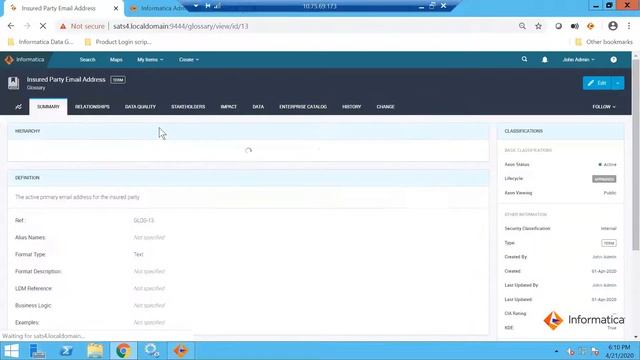Switch to the Informatica Admin browser tab

coord(157,8)
